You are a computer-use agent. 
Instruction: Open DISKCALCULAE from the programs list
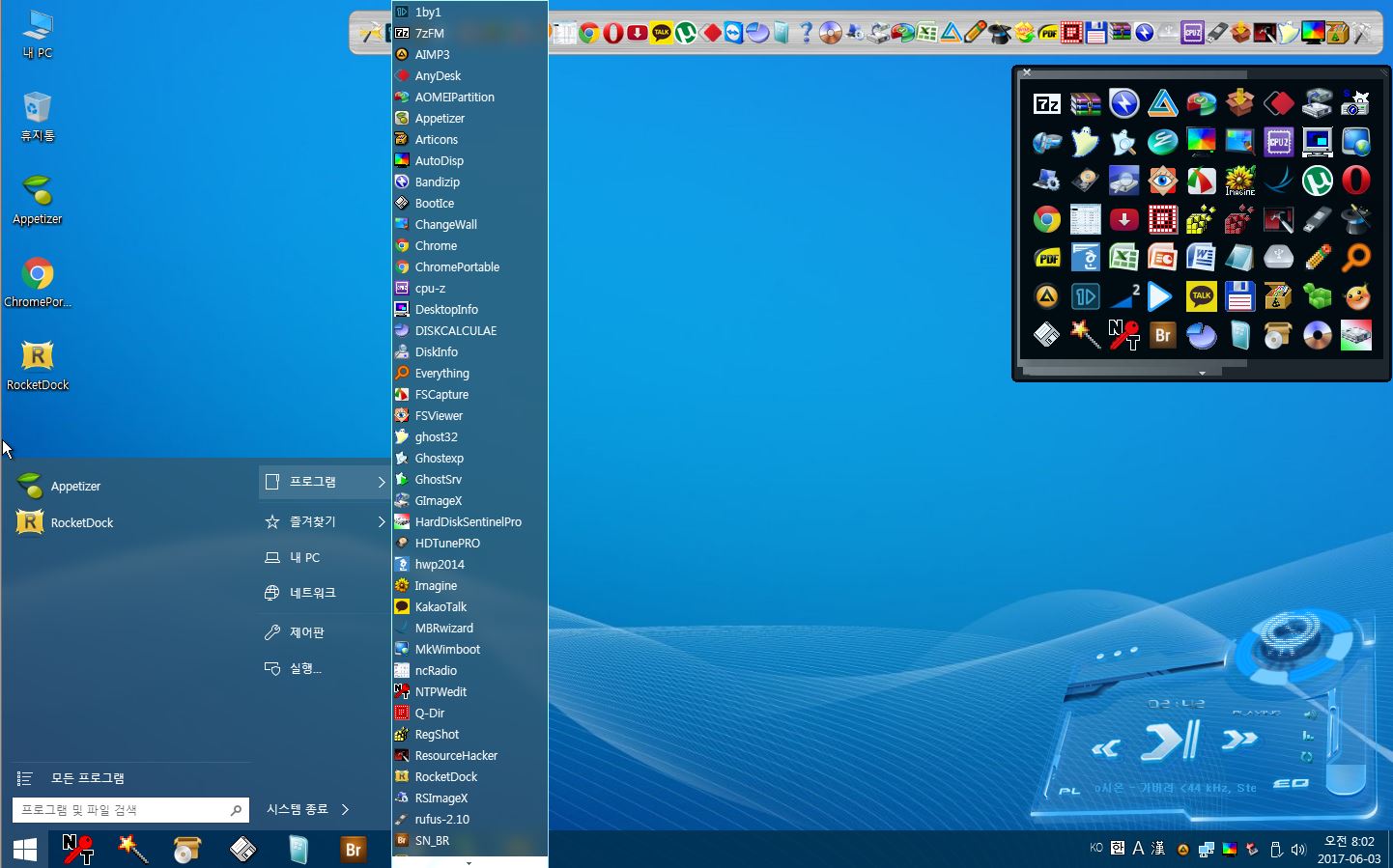(x=469, y=331)
